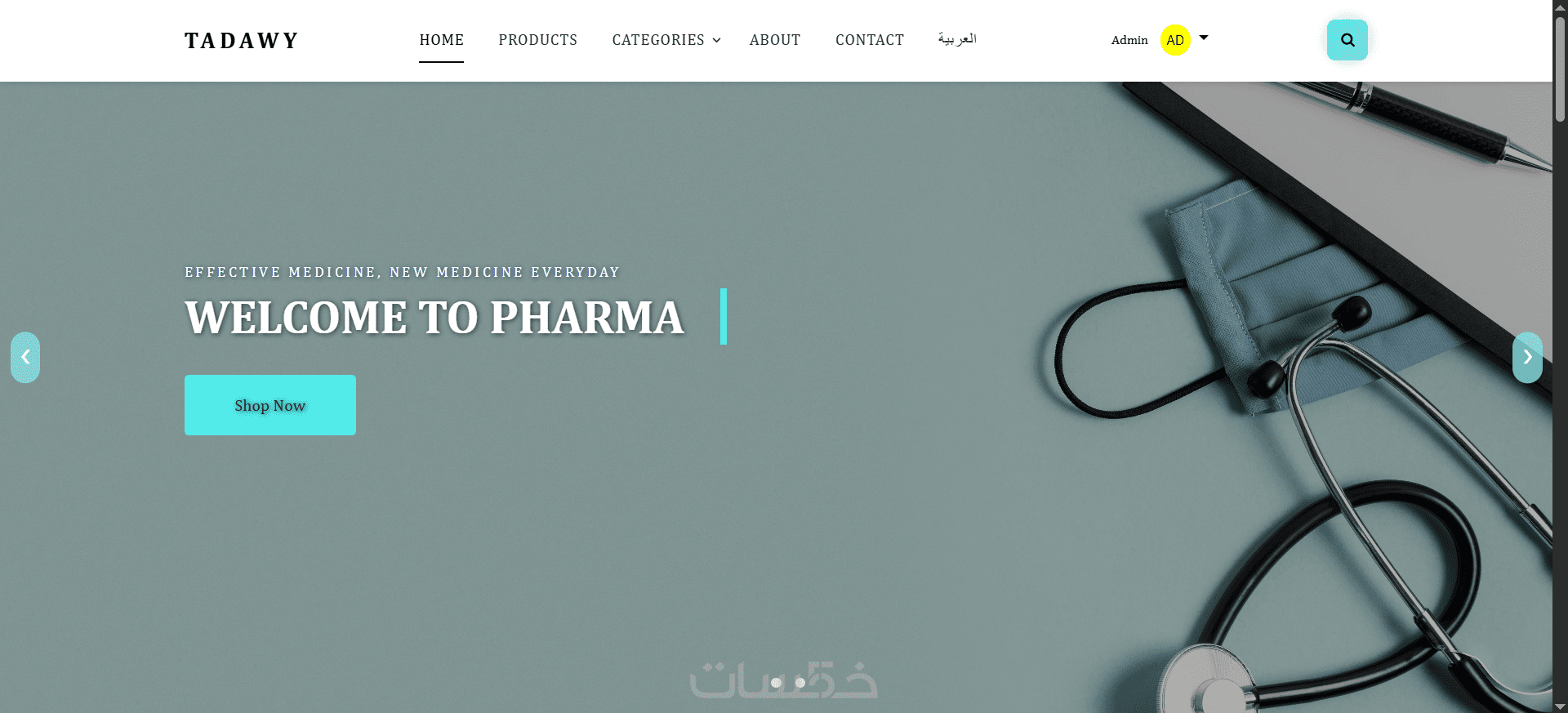The image size is (1568, 713).
Task: Go to previous slide with left arrow
Action: tap(25, 357)
